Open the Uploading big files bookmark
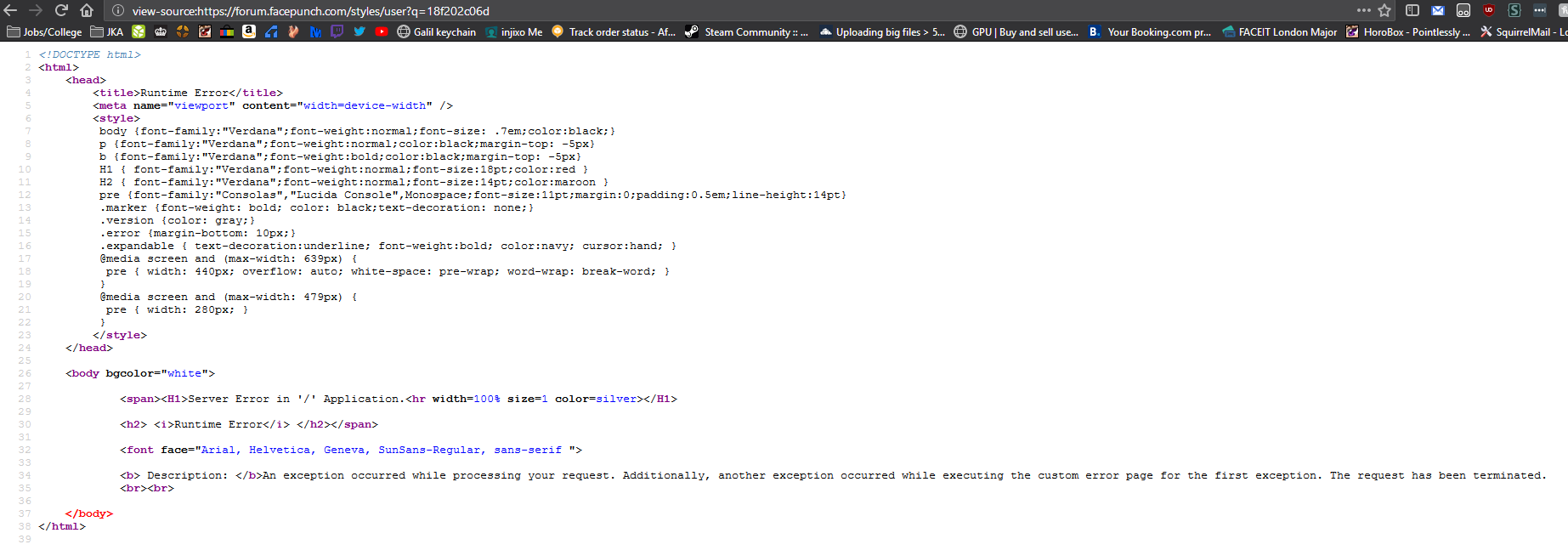This screenshot has height=550, width=1568. pos(882,31)
